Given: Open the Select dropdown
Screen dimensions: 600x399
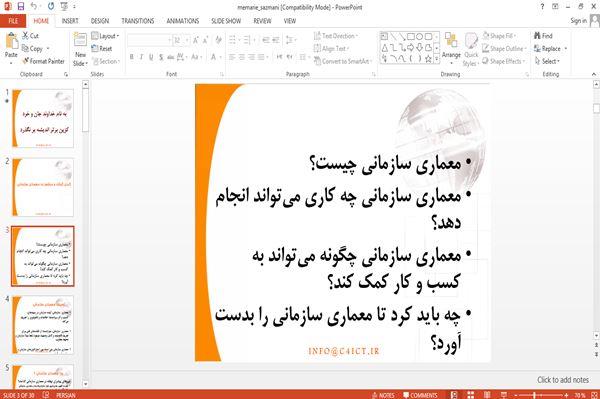Looking at the screenshot, I should [547, 61].
